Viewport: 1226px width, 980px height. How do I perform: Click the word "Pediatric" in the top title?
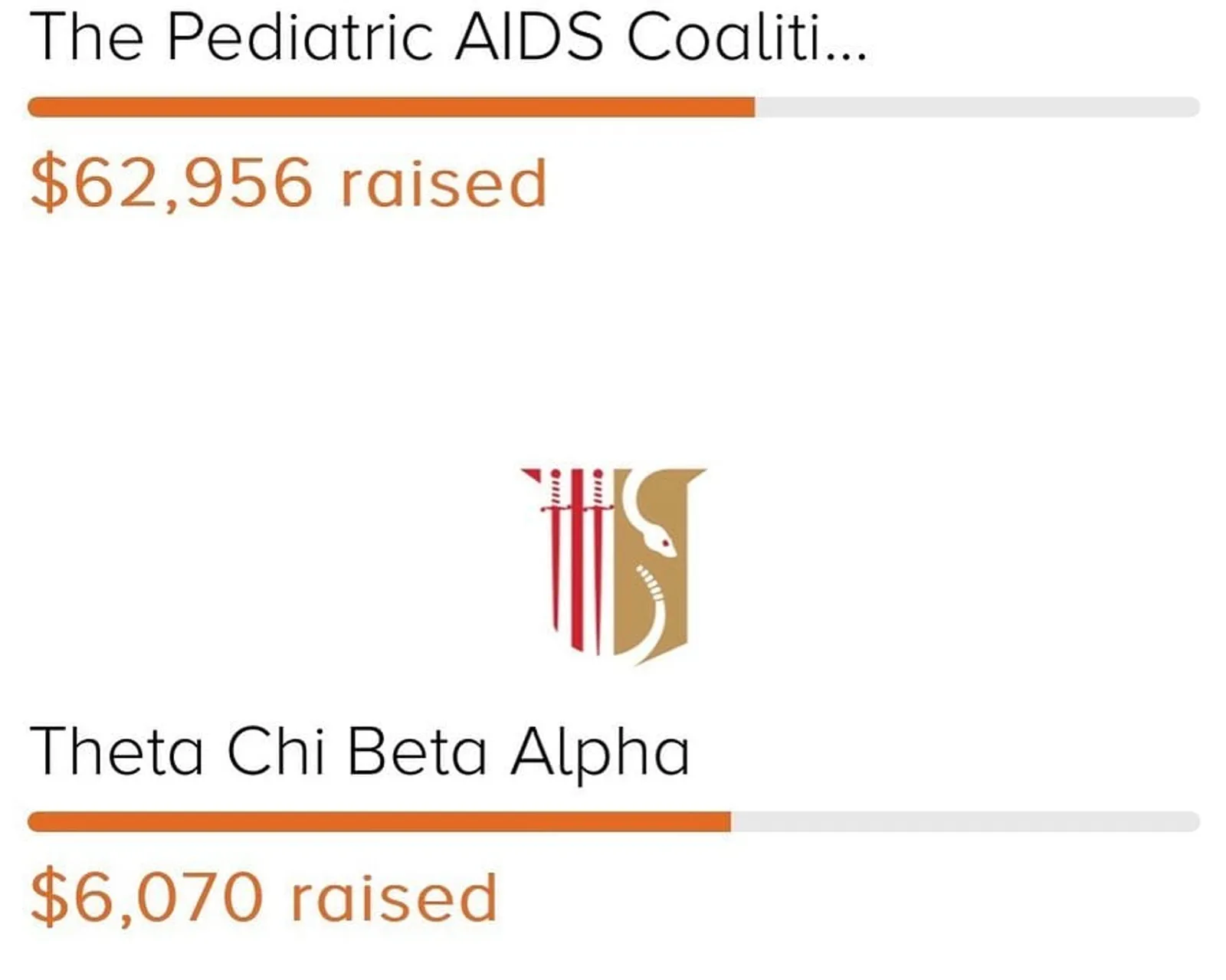pos(300,37)
